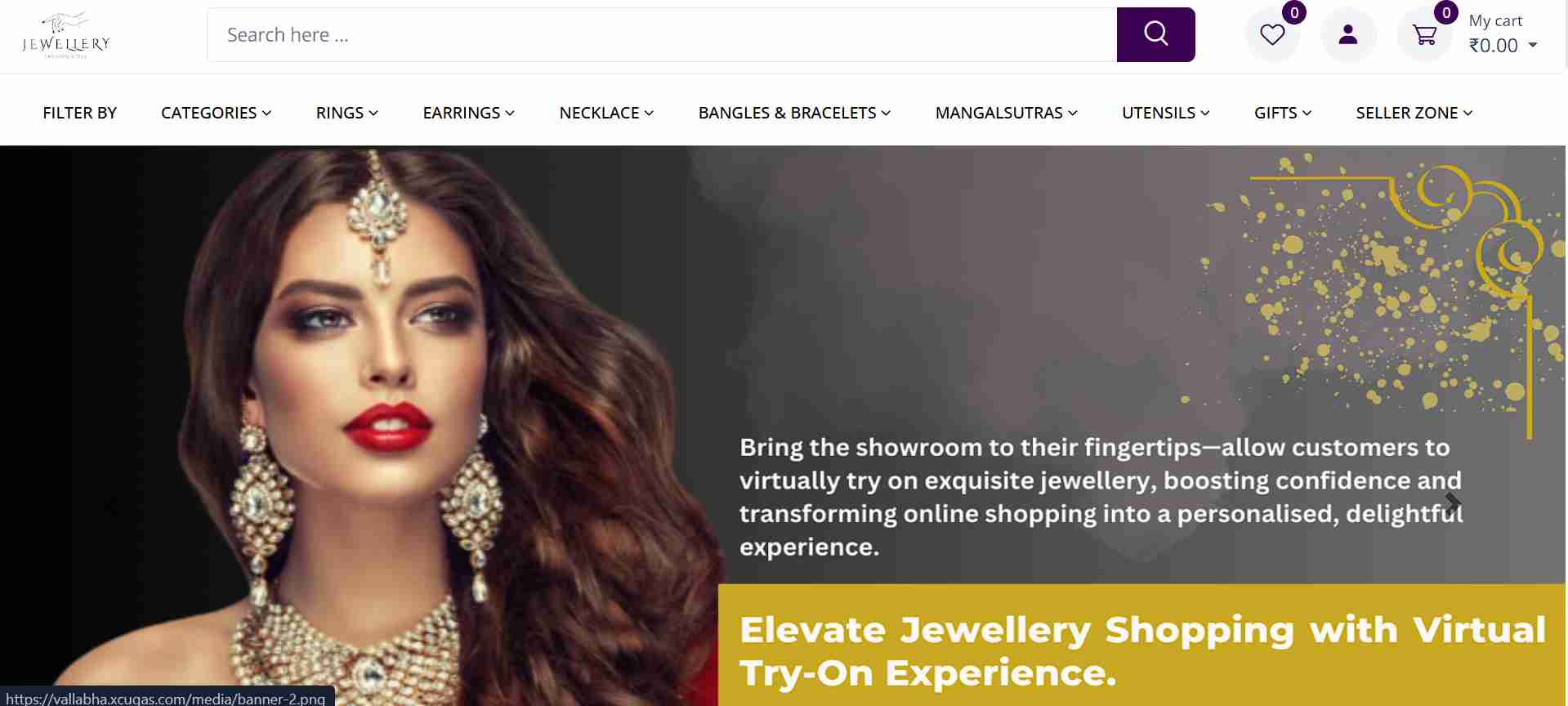Focus the Search here input field

662,34
